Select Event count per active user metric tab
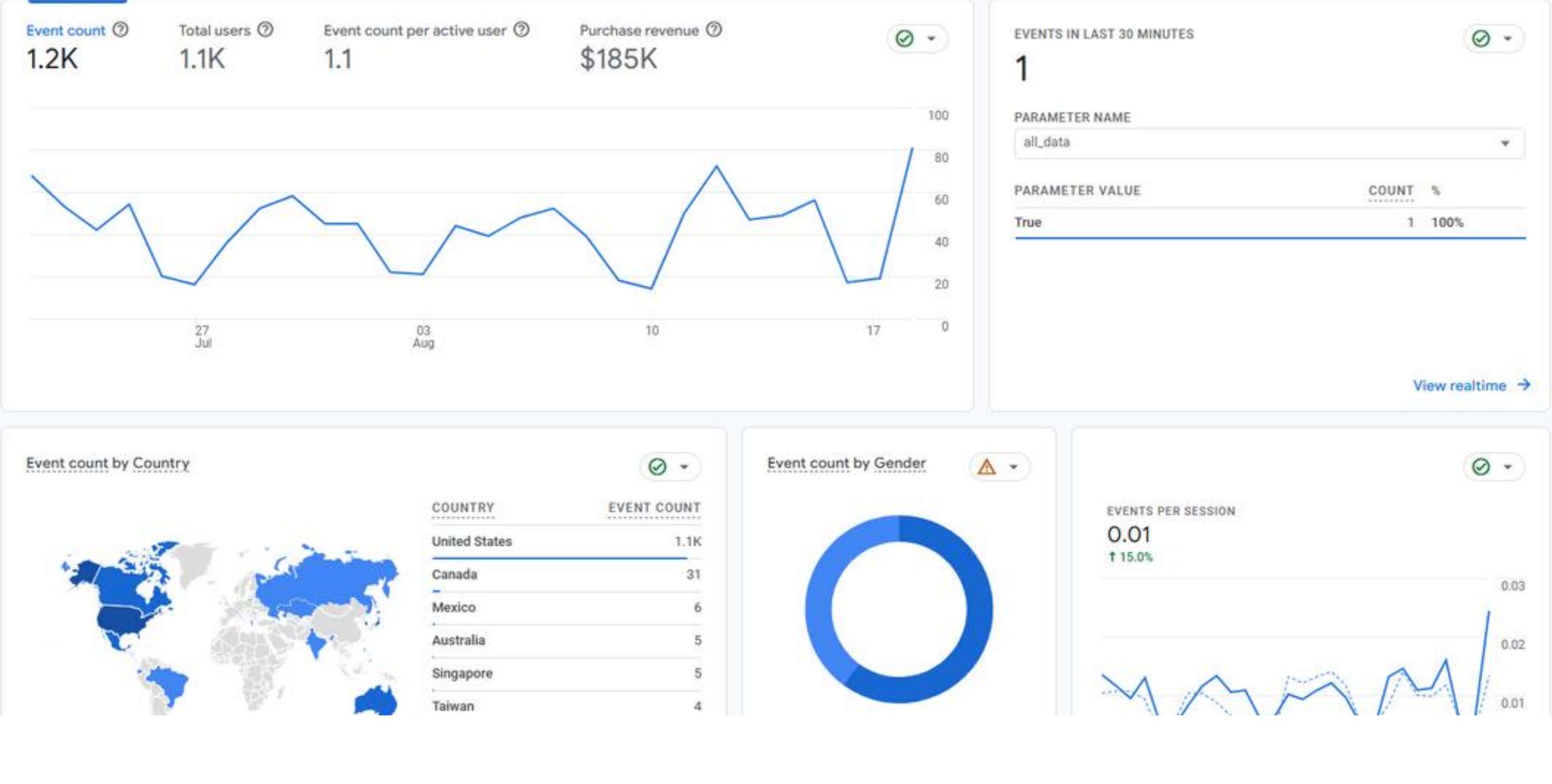The image size is (1552, 784). click(426, 47)
